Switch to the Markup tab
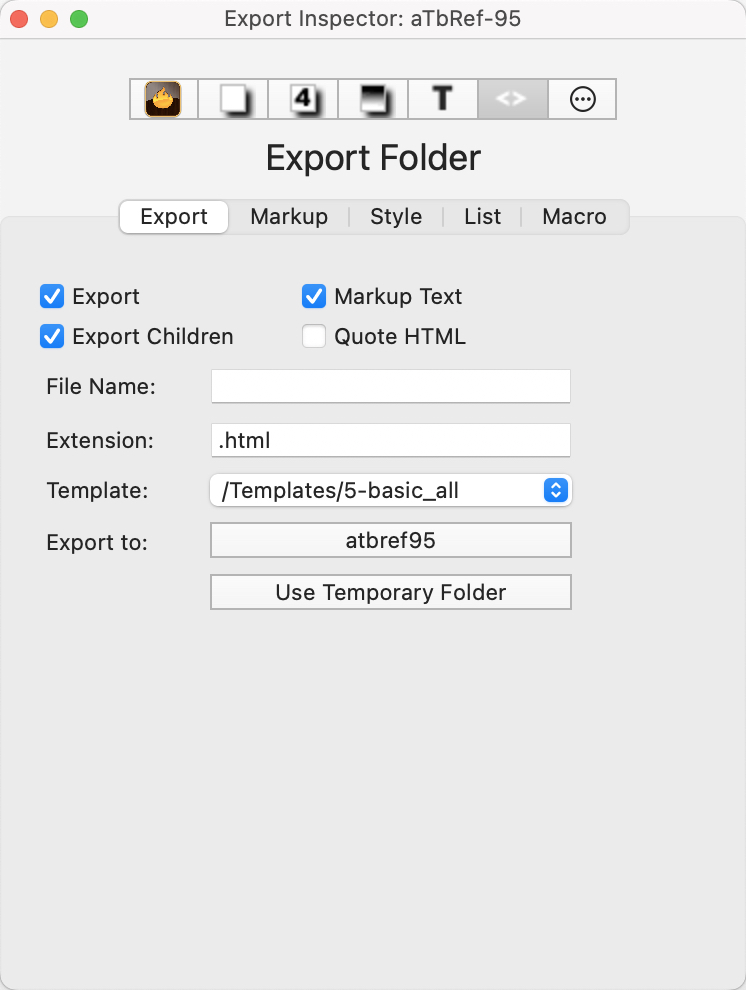This screenshot has height=990, width=746. pyautogui.click(x=289, y=216)
